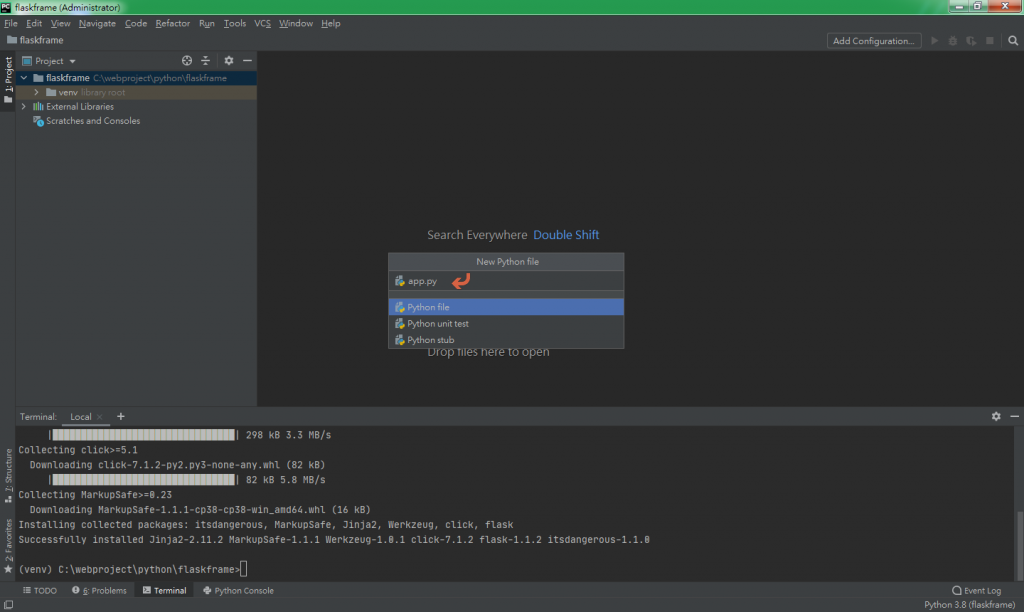Close the Local terminal tab
This screenshot has width=1024, height=612.
(99, 417)
